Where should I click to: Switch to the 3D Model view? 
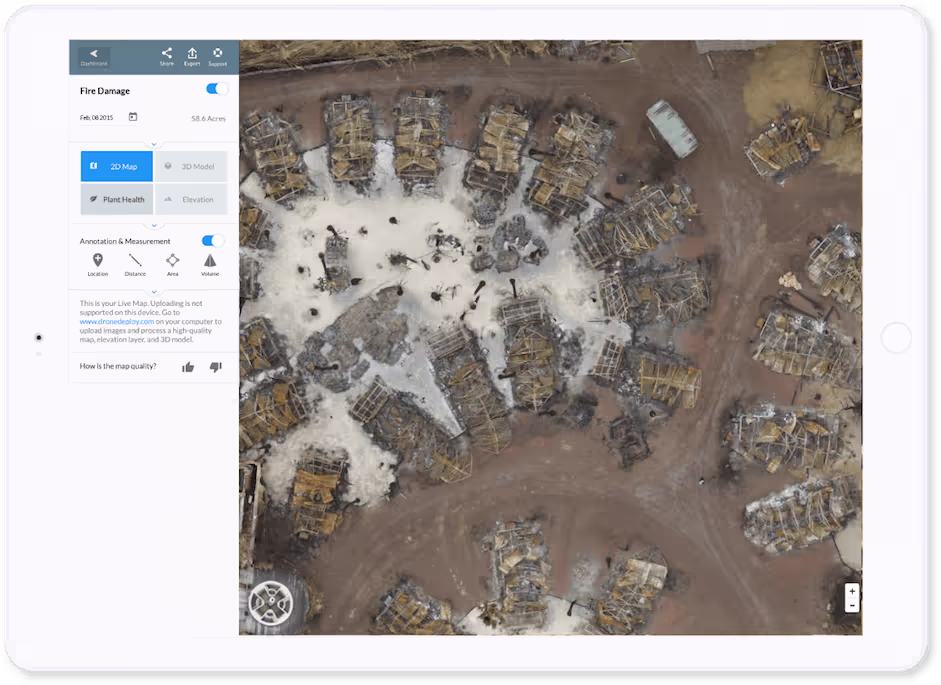coord(191,165)
